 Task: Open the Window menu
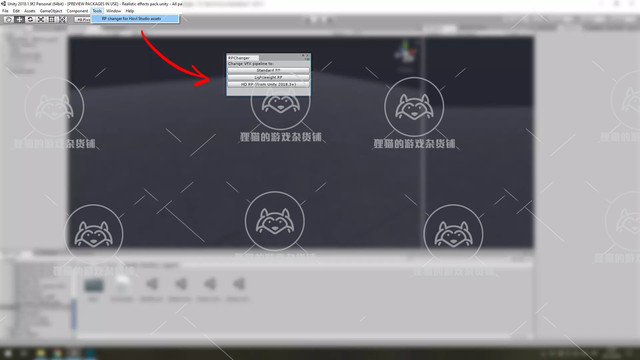pos(113,11)
